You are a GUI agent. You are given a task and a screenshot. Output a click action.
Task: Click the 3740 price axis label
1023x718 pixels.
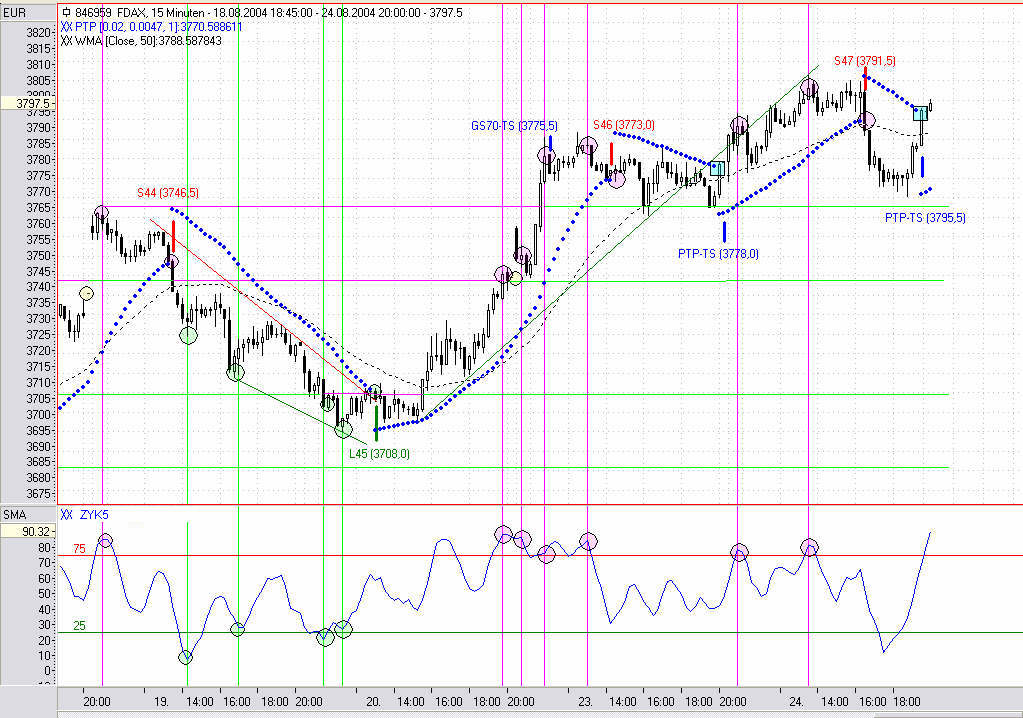point(38,287)
